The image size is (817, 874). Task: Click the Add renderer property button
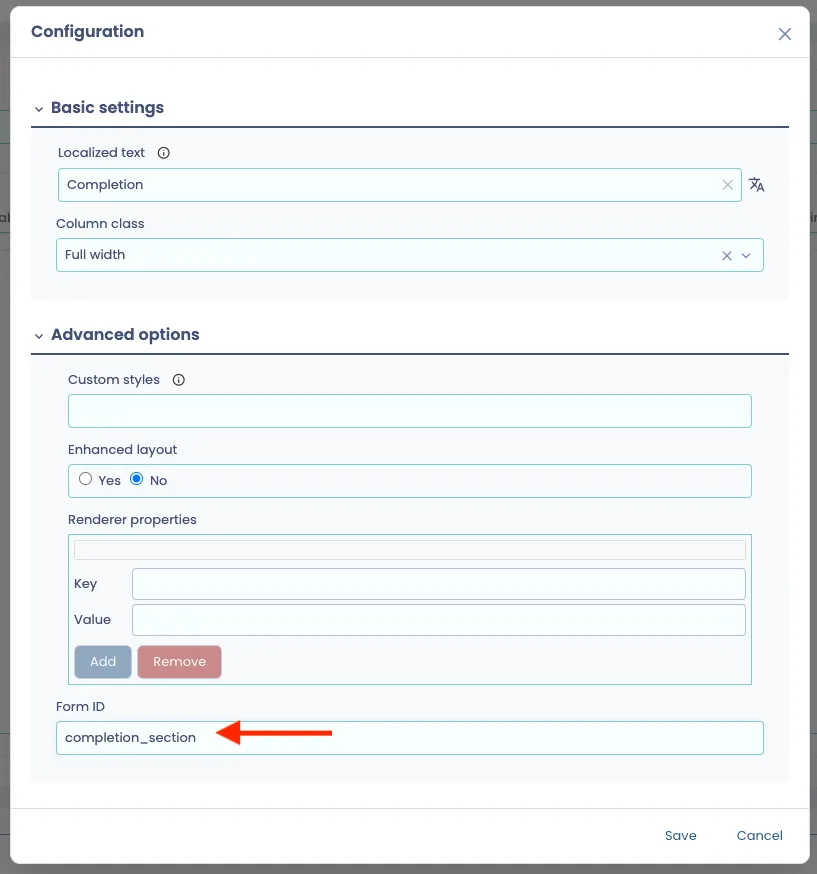click(x=103, y=662)
